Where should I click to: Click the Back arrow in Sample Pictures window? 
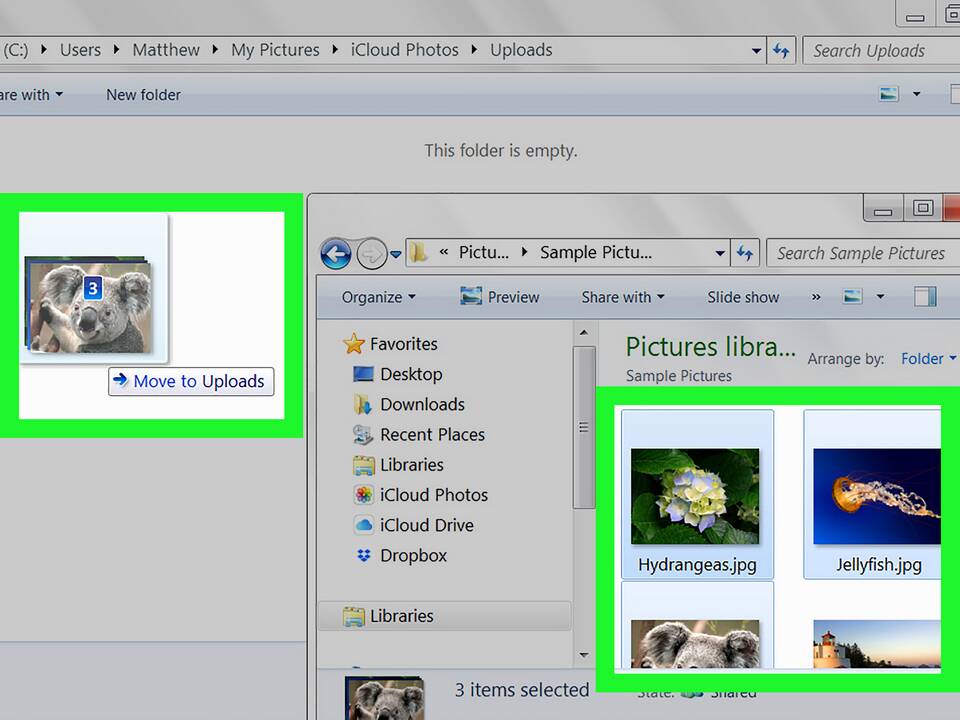[336, 253]
